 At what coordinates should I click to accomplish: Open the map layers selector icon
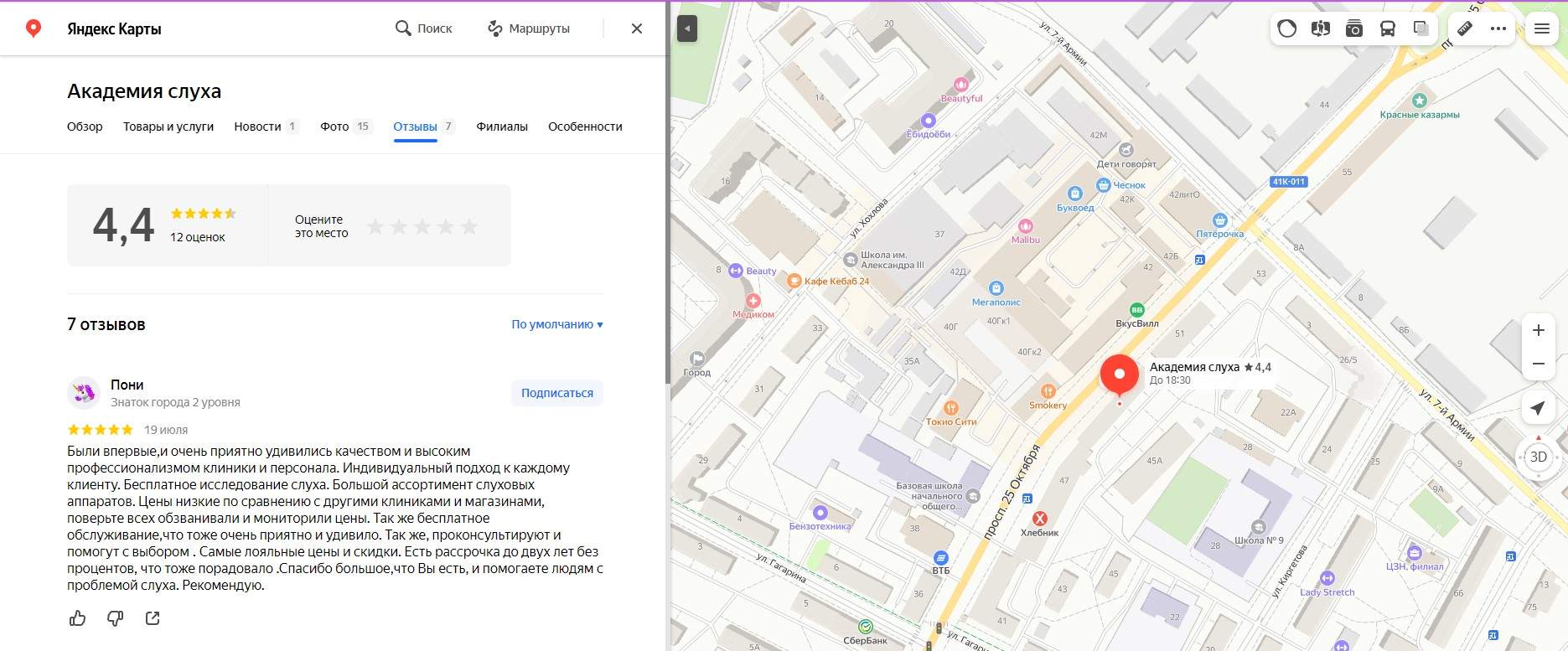click(x=1421, y=28)
